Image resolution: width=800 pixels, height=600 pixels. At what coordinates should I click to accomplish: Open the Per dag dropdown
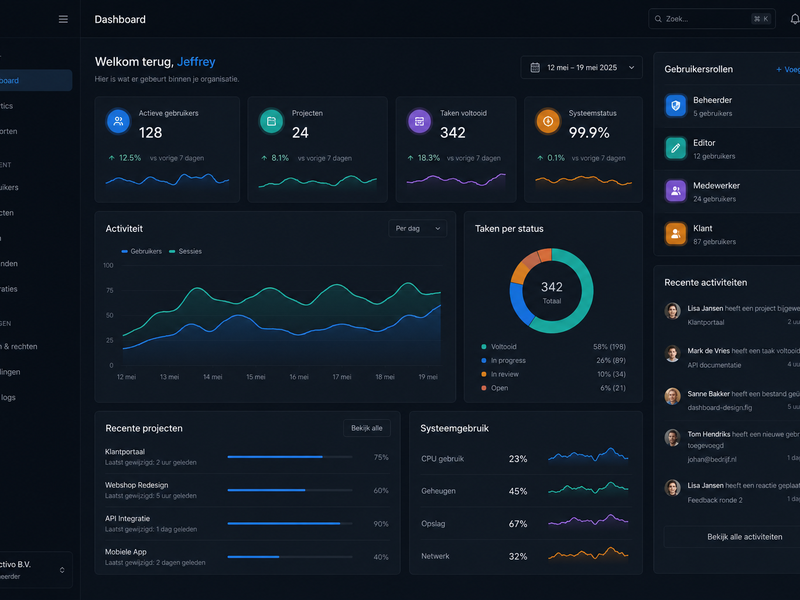click(x=417, y=229)
